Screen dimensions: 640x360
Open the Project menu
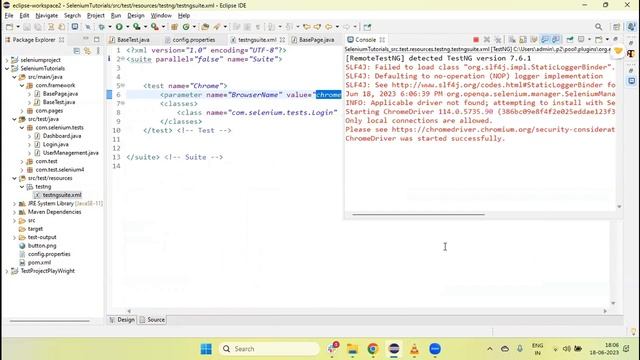click(96, 16)
